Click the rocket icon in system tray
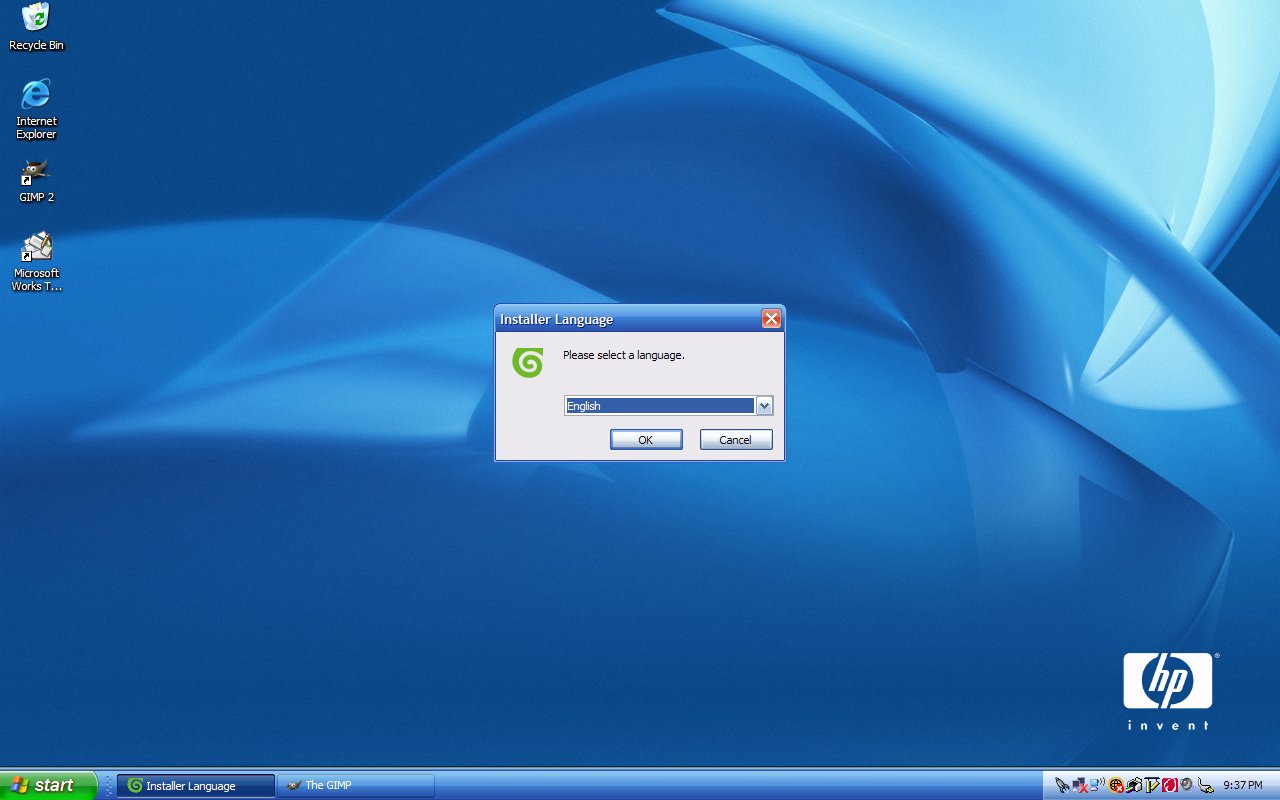1280x800 pixels. point(1062,785)
